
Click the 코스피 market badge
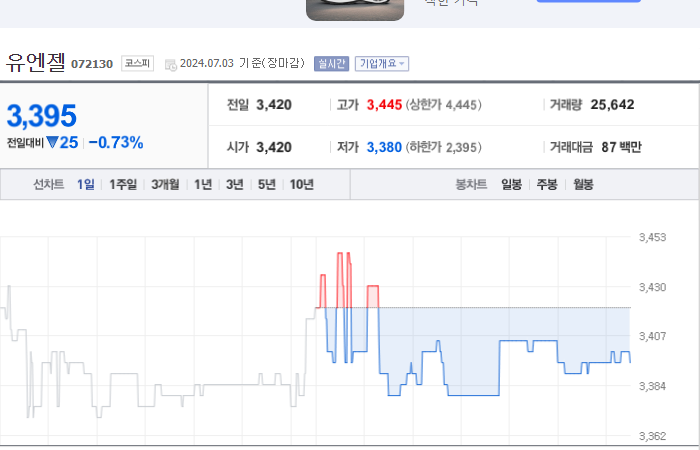[138, 63]
